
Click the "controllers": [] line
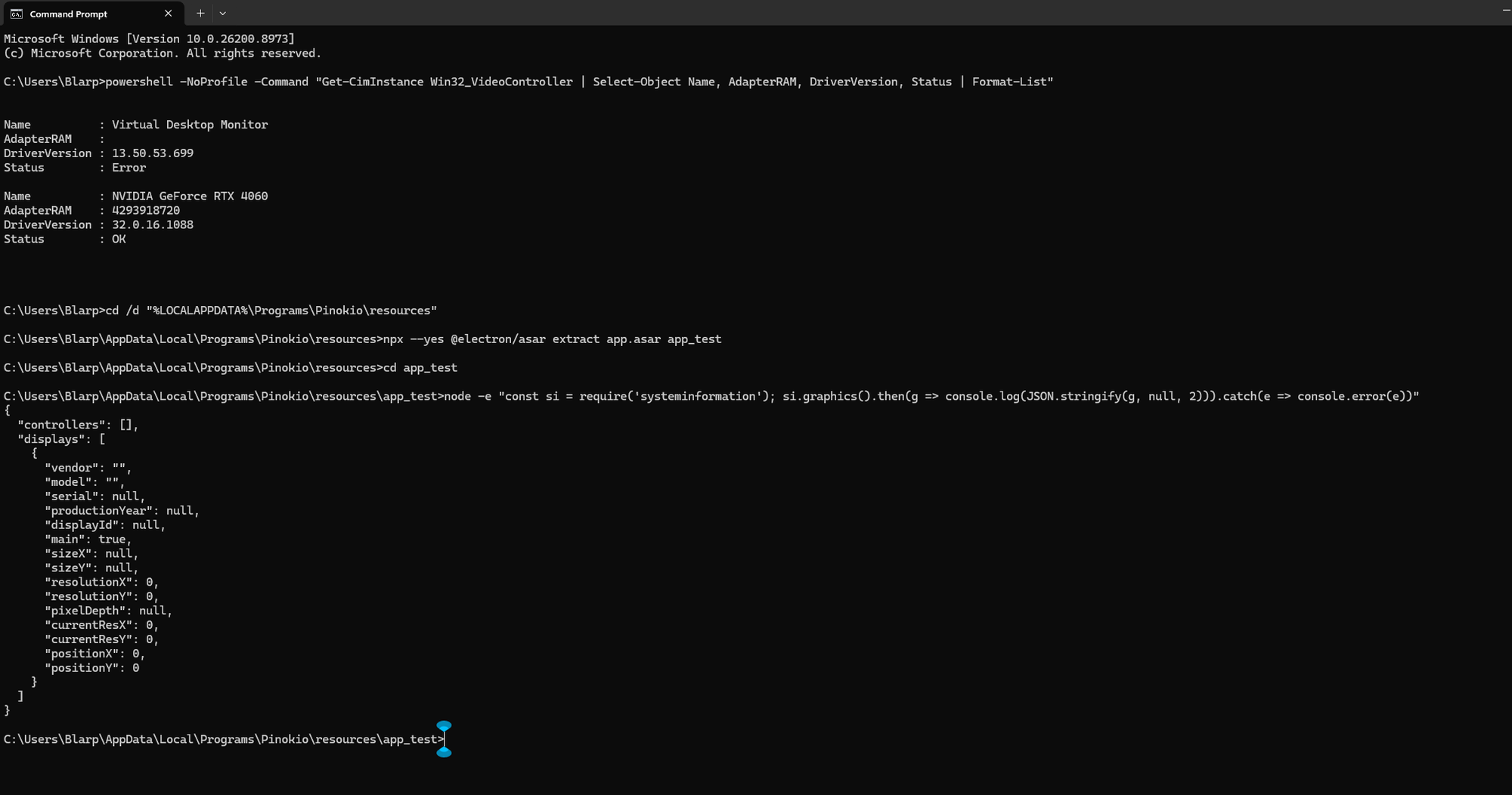[x=78, y=425]
